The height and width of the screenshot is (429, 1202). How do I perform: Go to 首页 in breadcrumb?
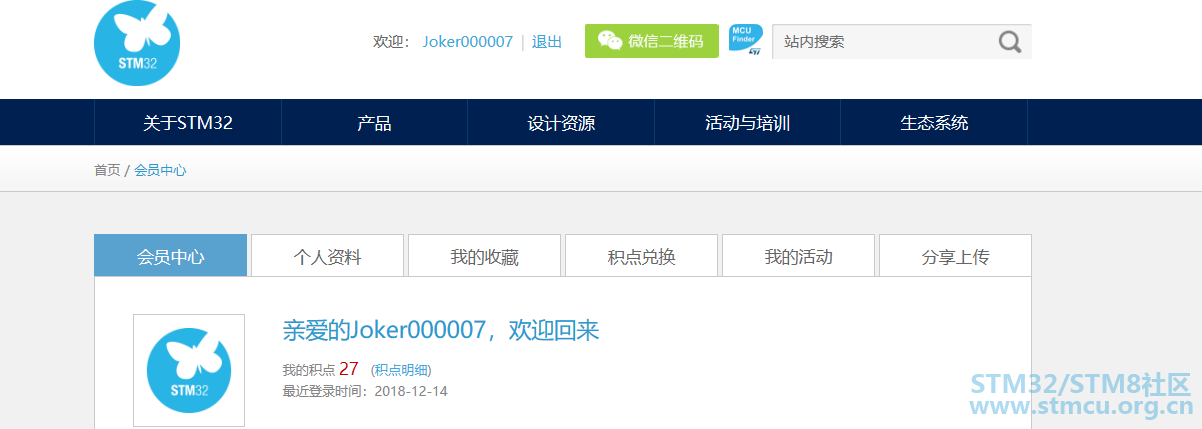(107, 170)
